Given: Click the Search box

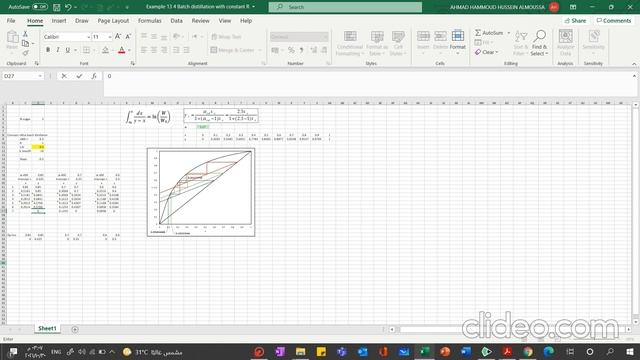Looking at the screenshot, I should pyautogui.click(x=345, y=7).
